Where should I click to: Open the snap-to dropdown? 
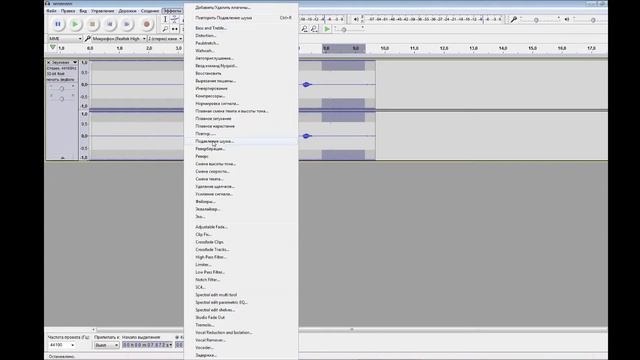pos(106,345)
